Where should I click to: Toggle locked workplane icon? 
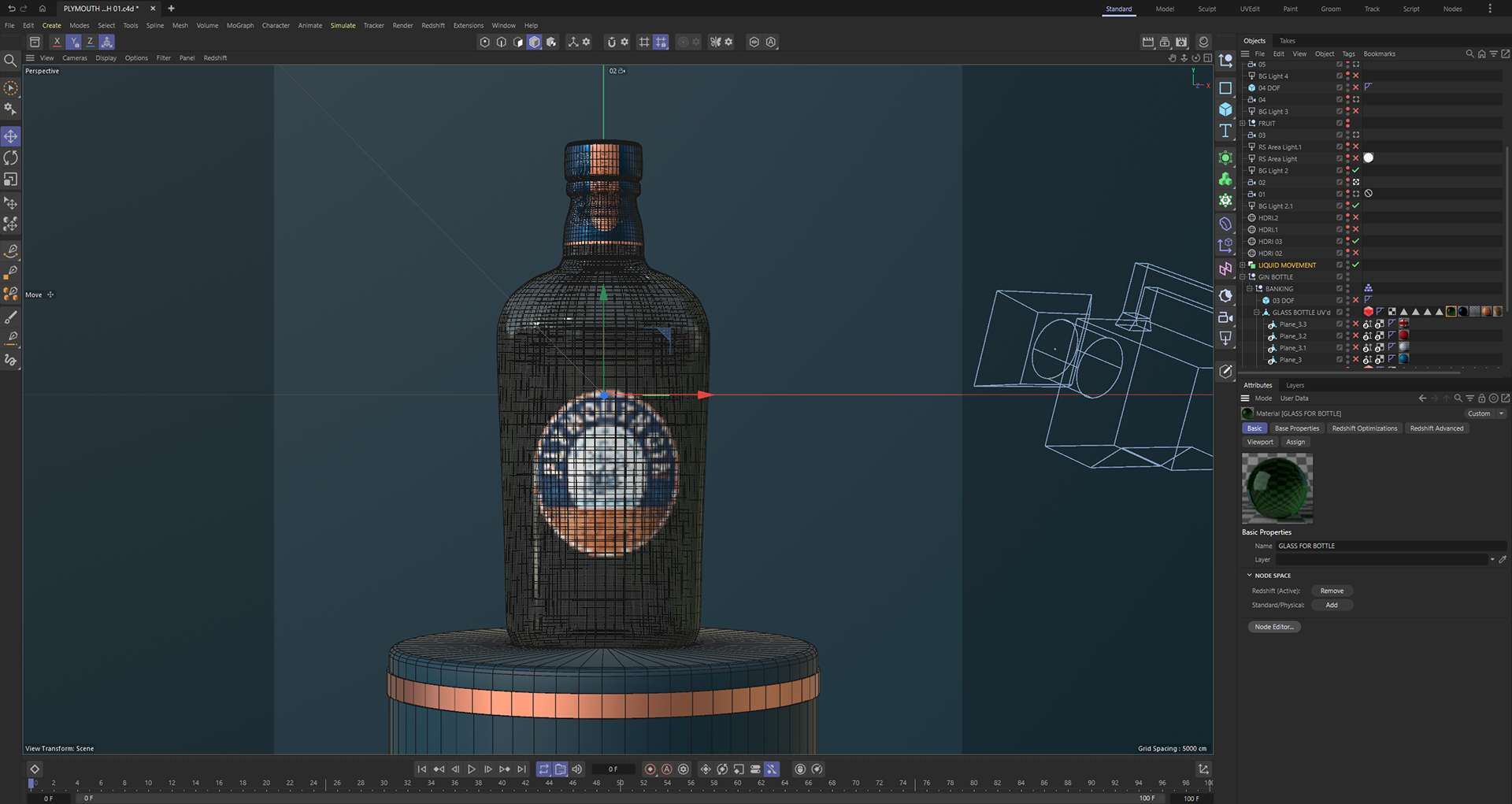(661, 42)
